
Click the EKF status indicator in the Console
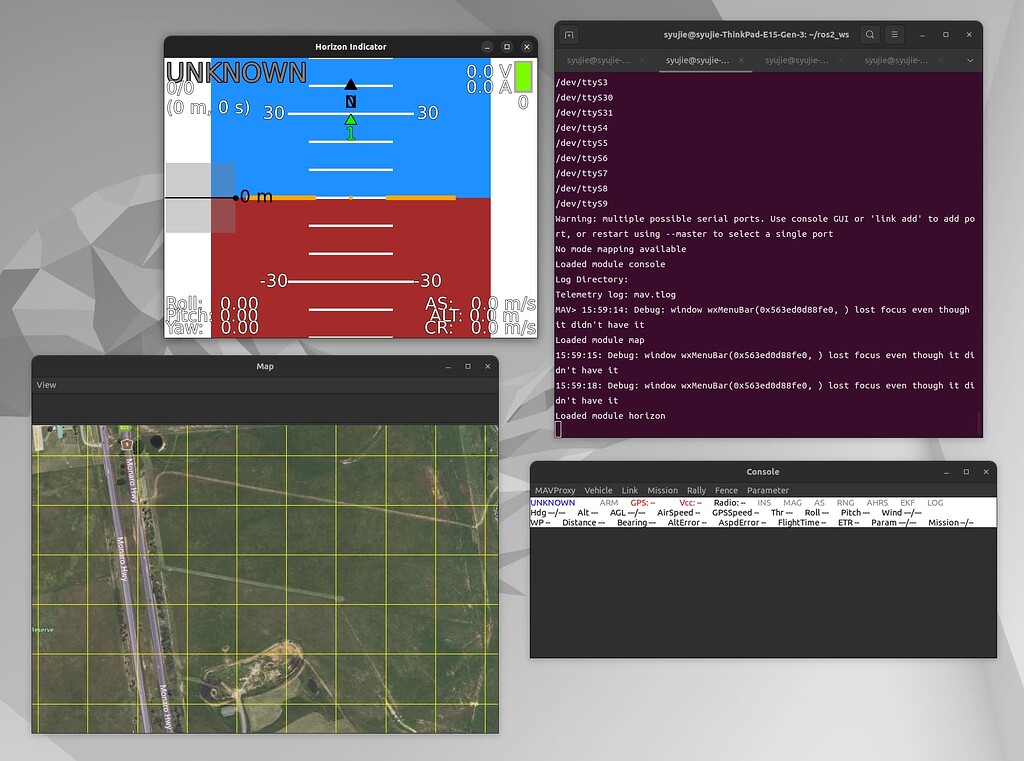[x=906, y=503]
